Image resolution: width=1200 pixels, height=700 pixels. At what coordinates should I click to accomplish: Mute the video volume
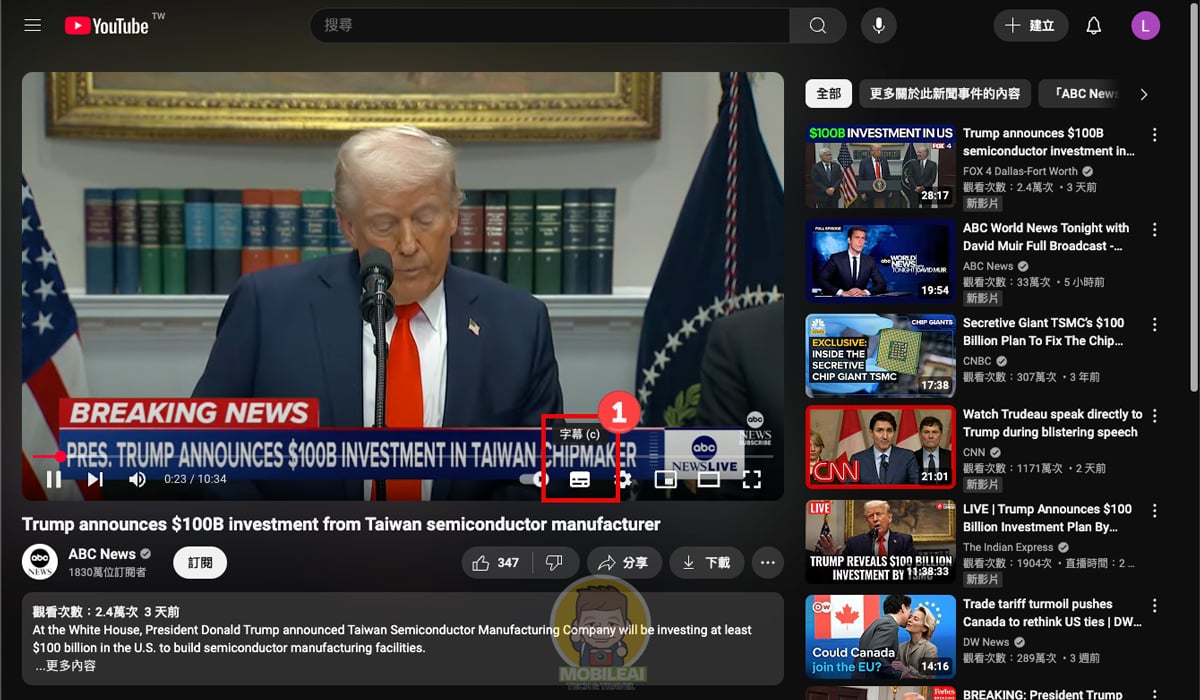(137, 479)
